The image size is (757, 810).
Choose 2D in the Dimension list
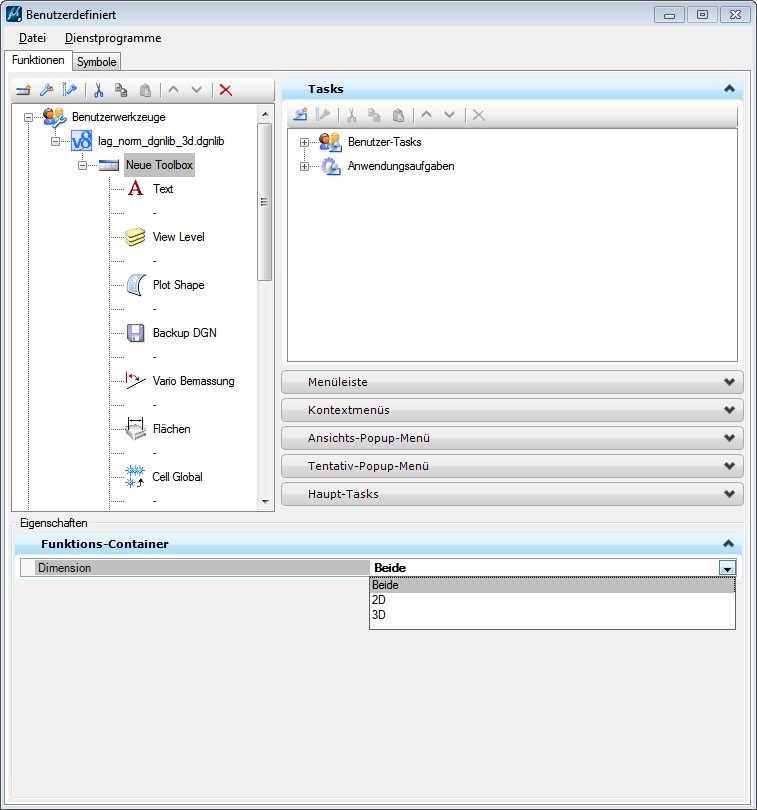tap(552, 600)
